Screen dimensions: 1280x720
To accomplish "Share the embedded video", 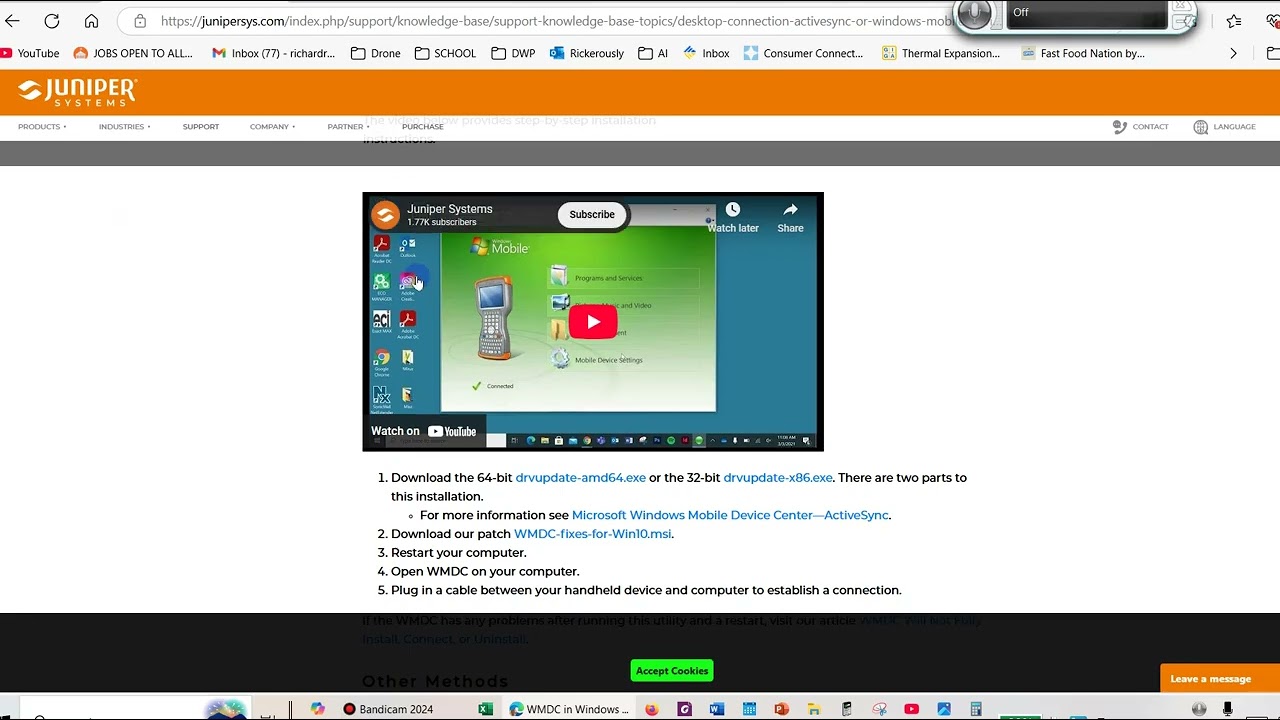I will point(790,216).
